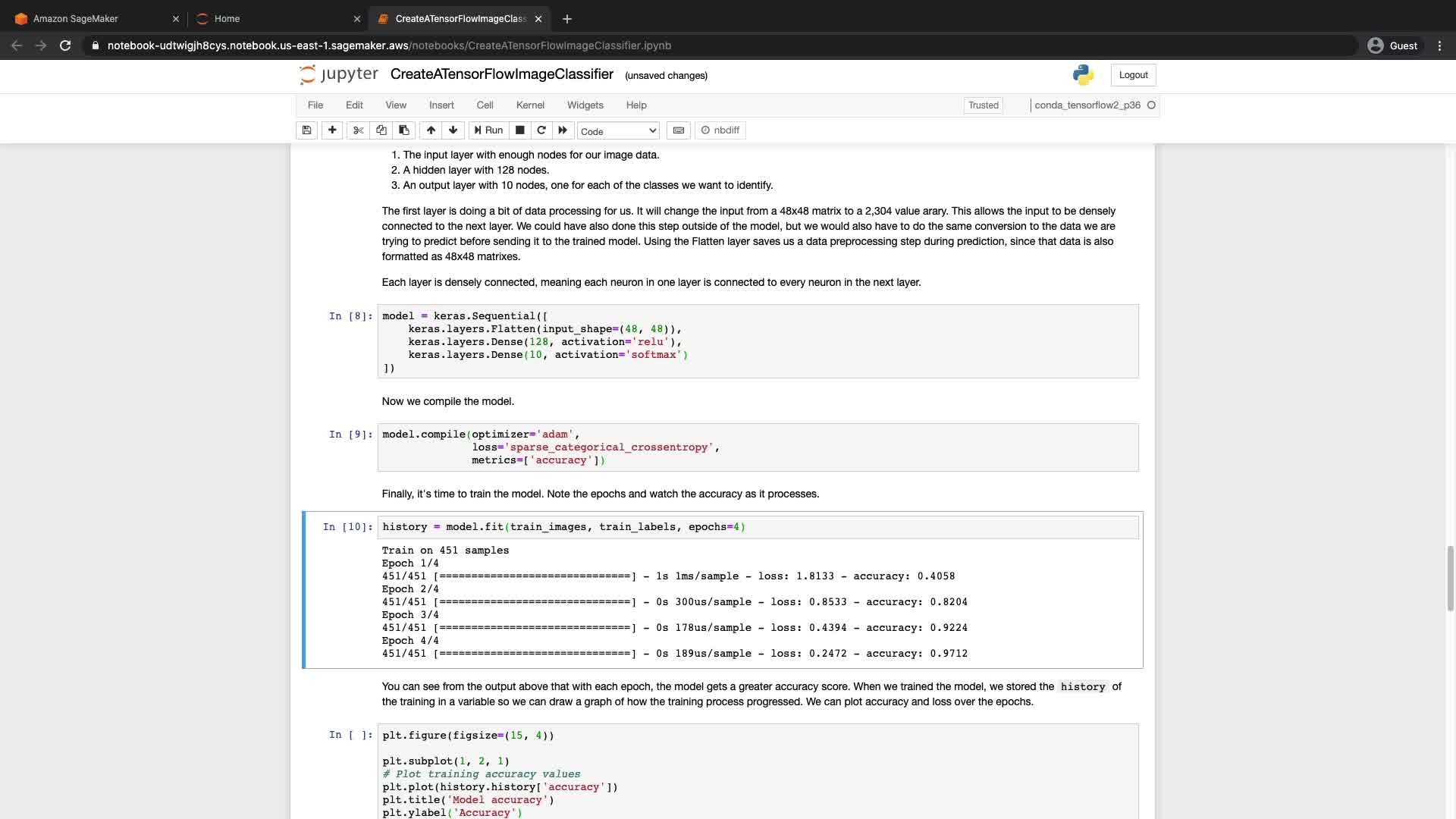
Task: Switch to the Amazon SageMaker tab
Action: coord(76,19)
